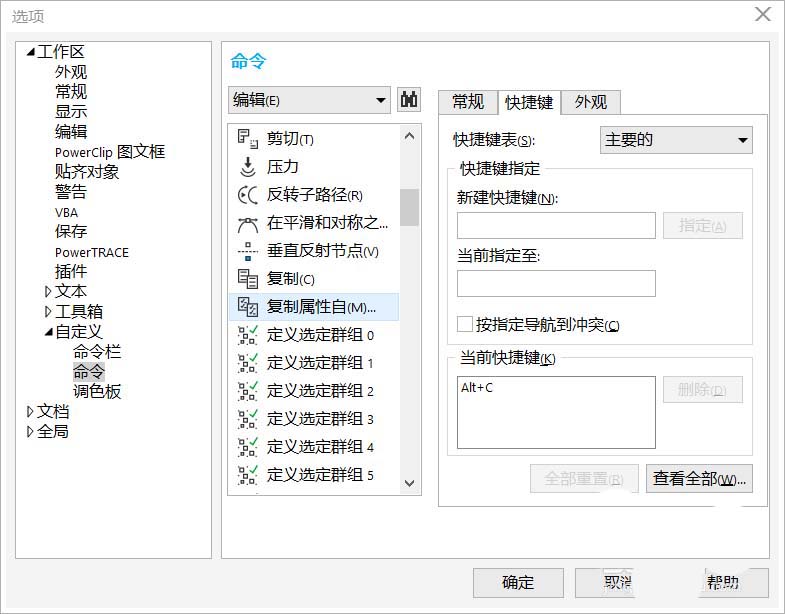Select 调色板 in the options tree

pyautogui.click(x=97, y=392)
